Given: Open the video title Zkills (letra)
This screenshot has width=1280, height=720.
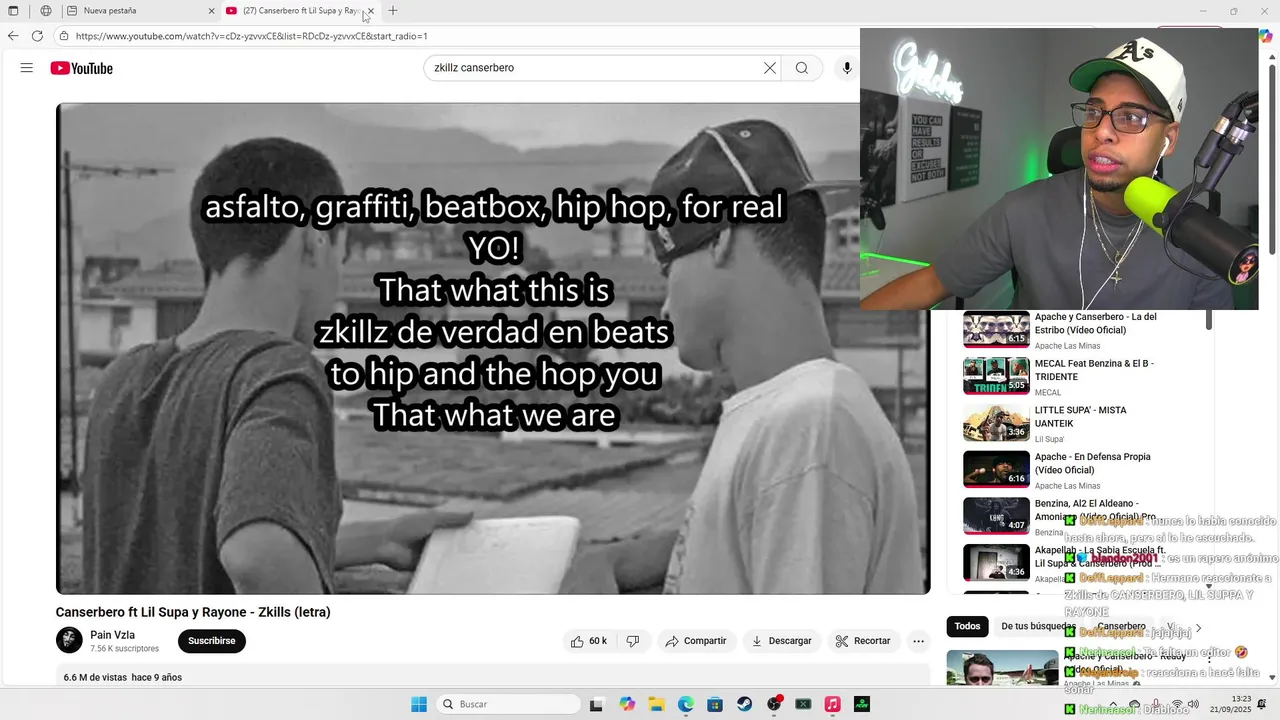Looking at the screenshot, I should tap(193, 612).
